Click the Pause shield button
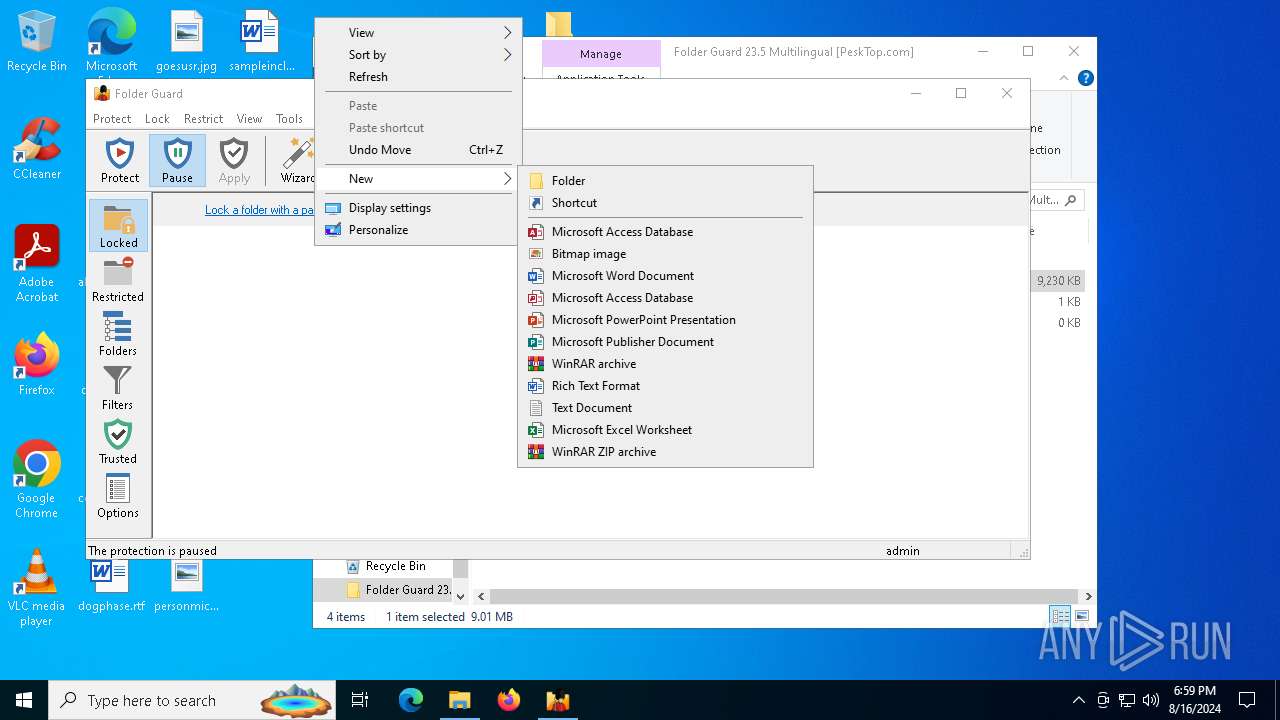This screenshot has height=720, width=1280. click(x=177, y=160)
